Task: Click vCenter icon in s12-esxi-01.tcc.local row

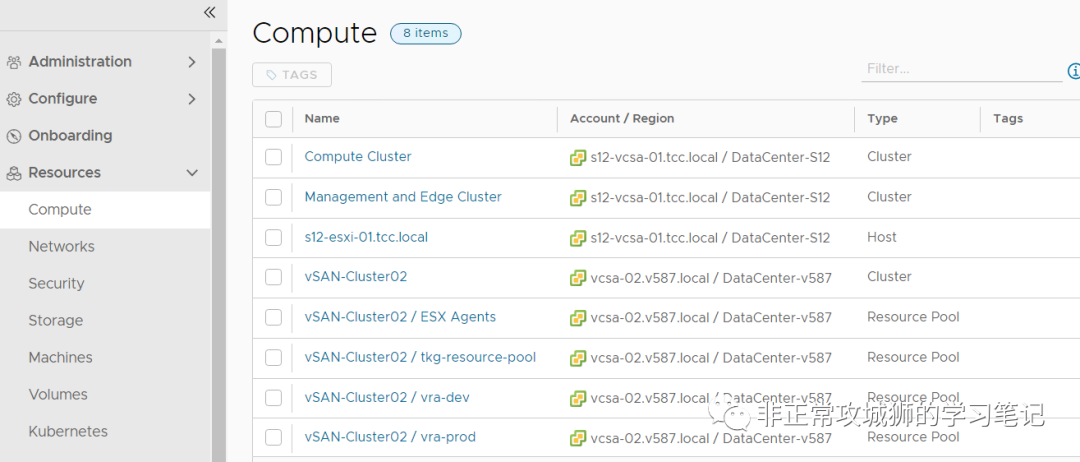Action: tap(578, 238)
